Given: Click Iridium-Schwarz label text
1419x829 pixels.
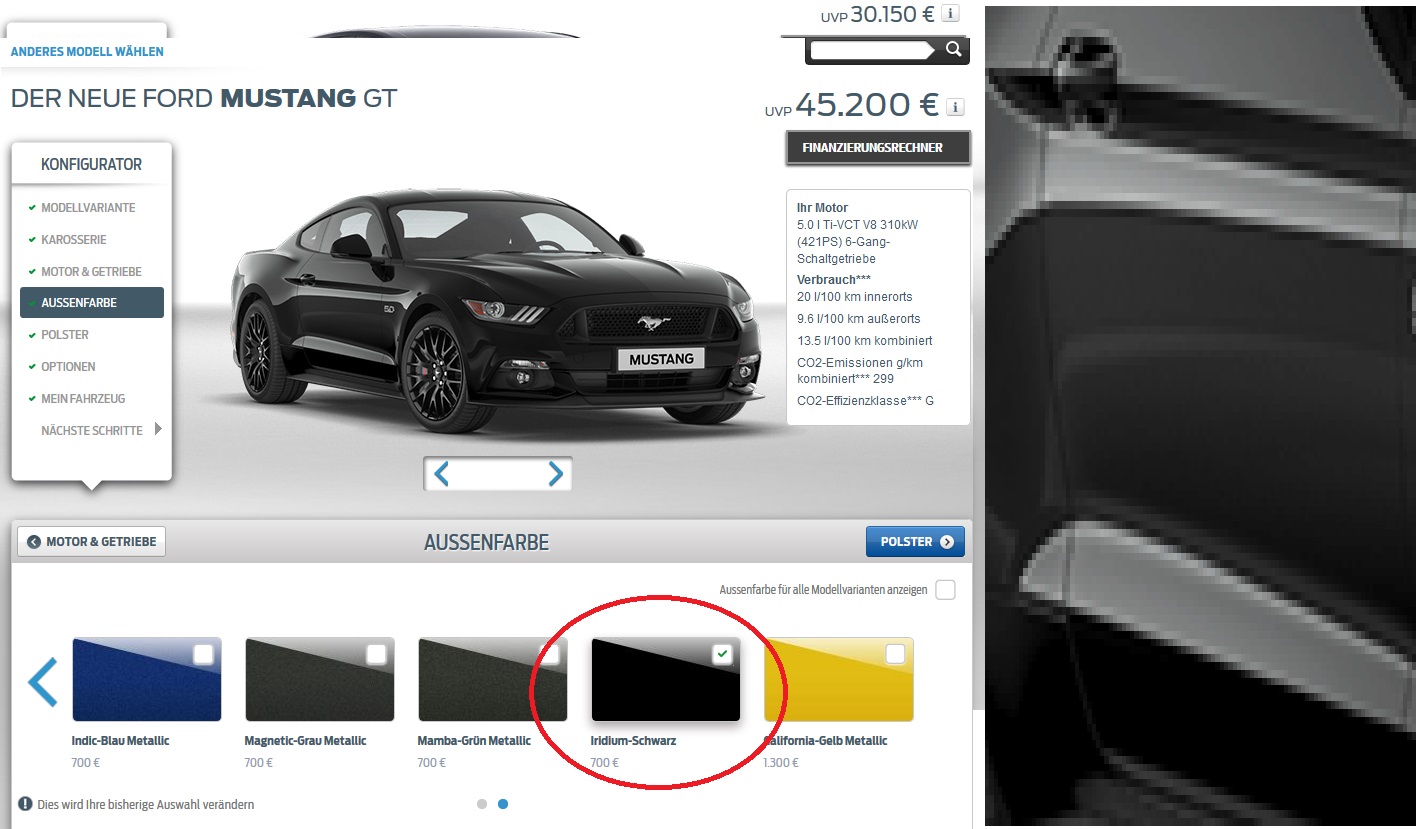Looking at the screenshot, I should point(633,741).
